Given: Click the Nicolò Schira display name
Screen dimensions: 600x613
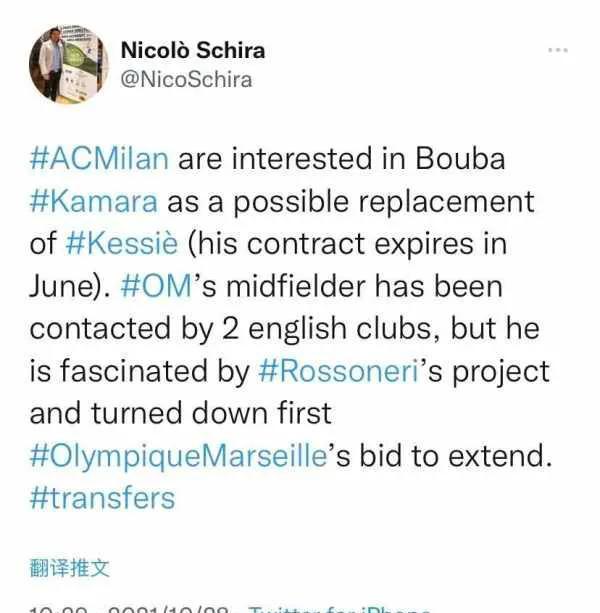Looking at the screenshot, I should (193, 50).
